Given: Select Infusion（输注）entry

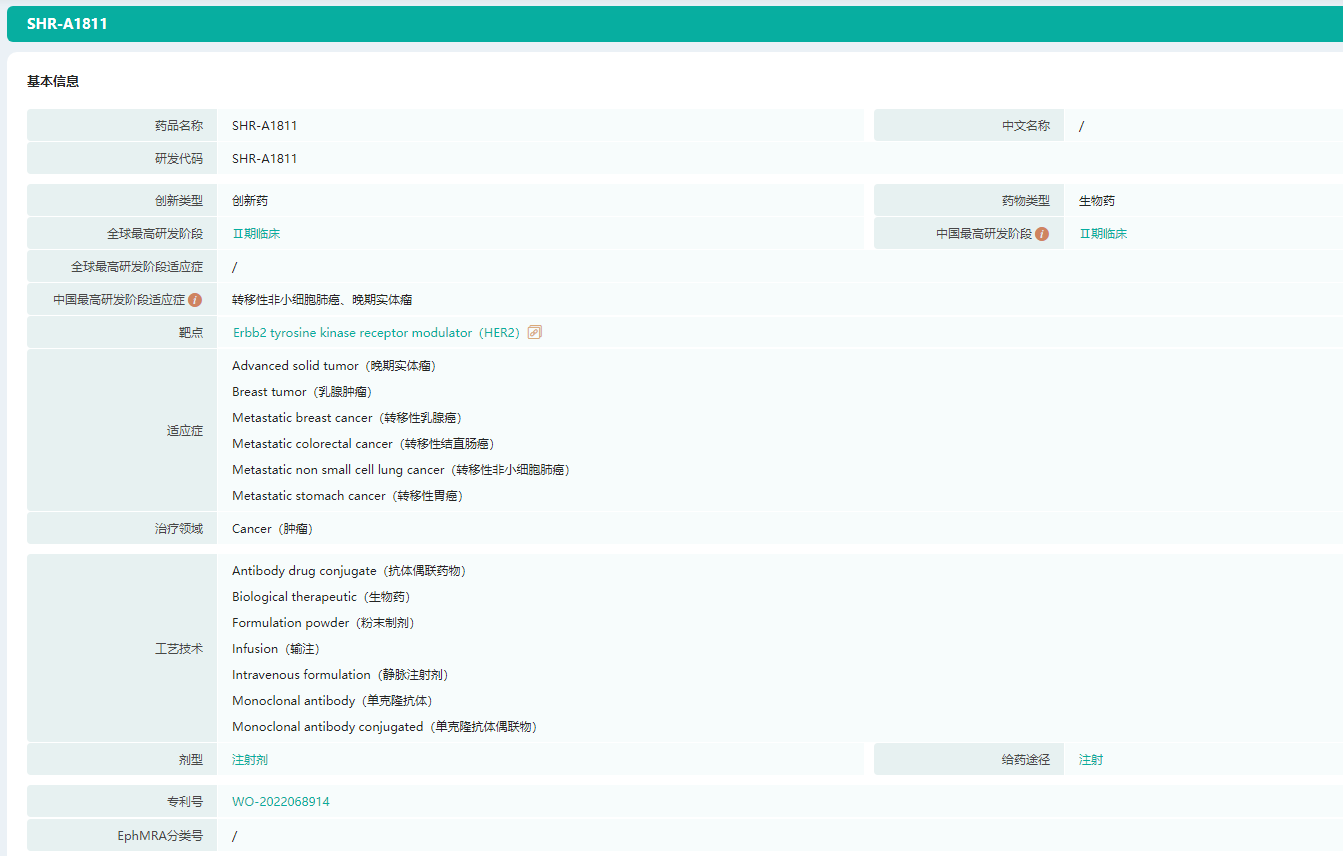Looking at the screenshot, I should tap(276, 649).
